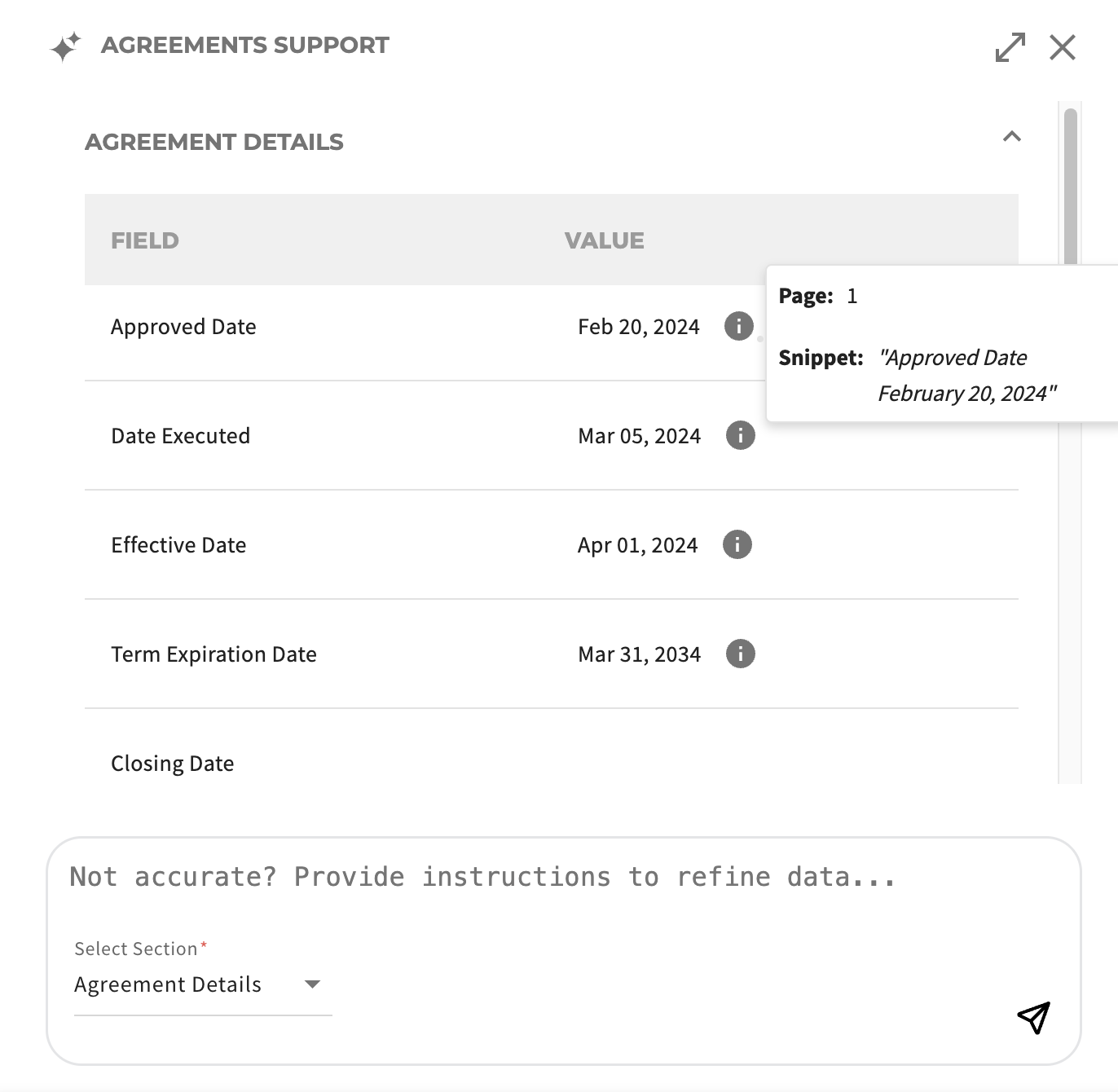
Task: Click the sparkle AI icon in the header
Action: tap(65, 46)
